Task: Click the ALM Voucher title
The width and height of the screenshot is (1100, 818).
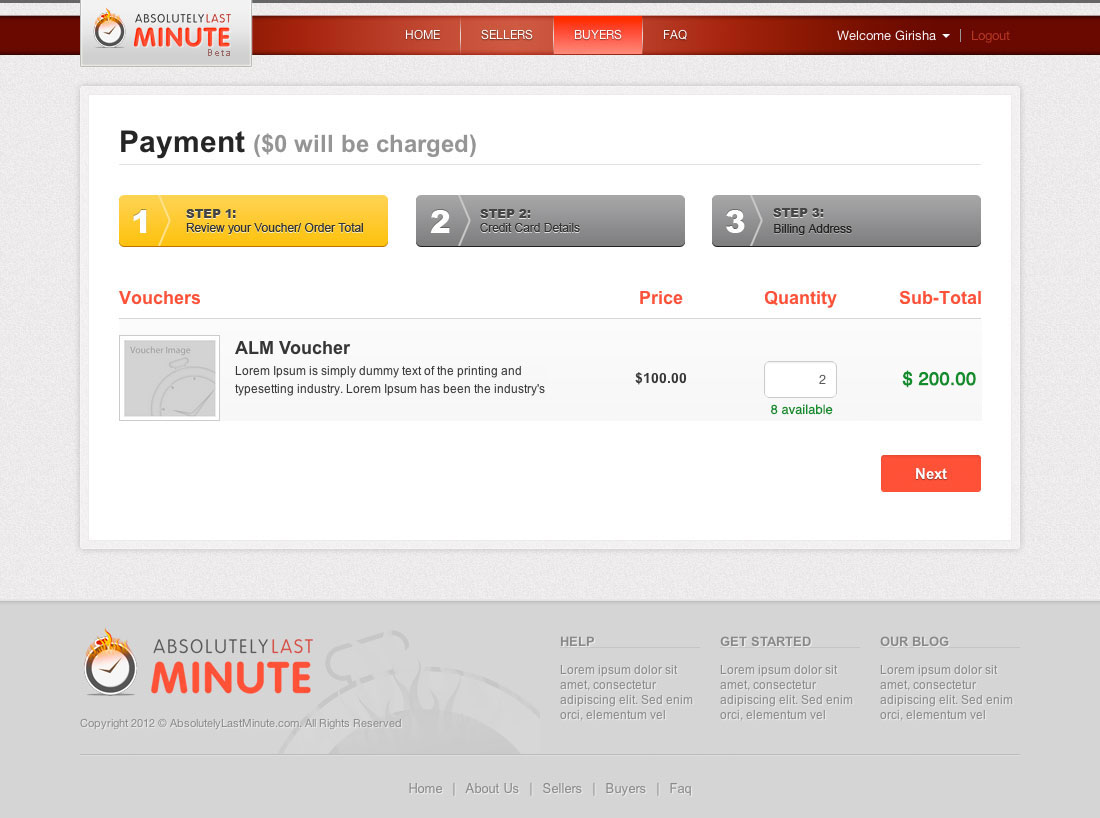Action: click(292, 348)
